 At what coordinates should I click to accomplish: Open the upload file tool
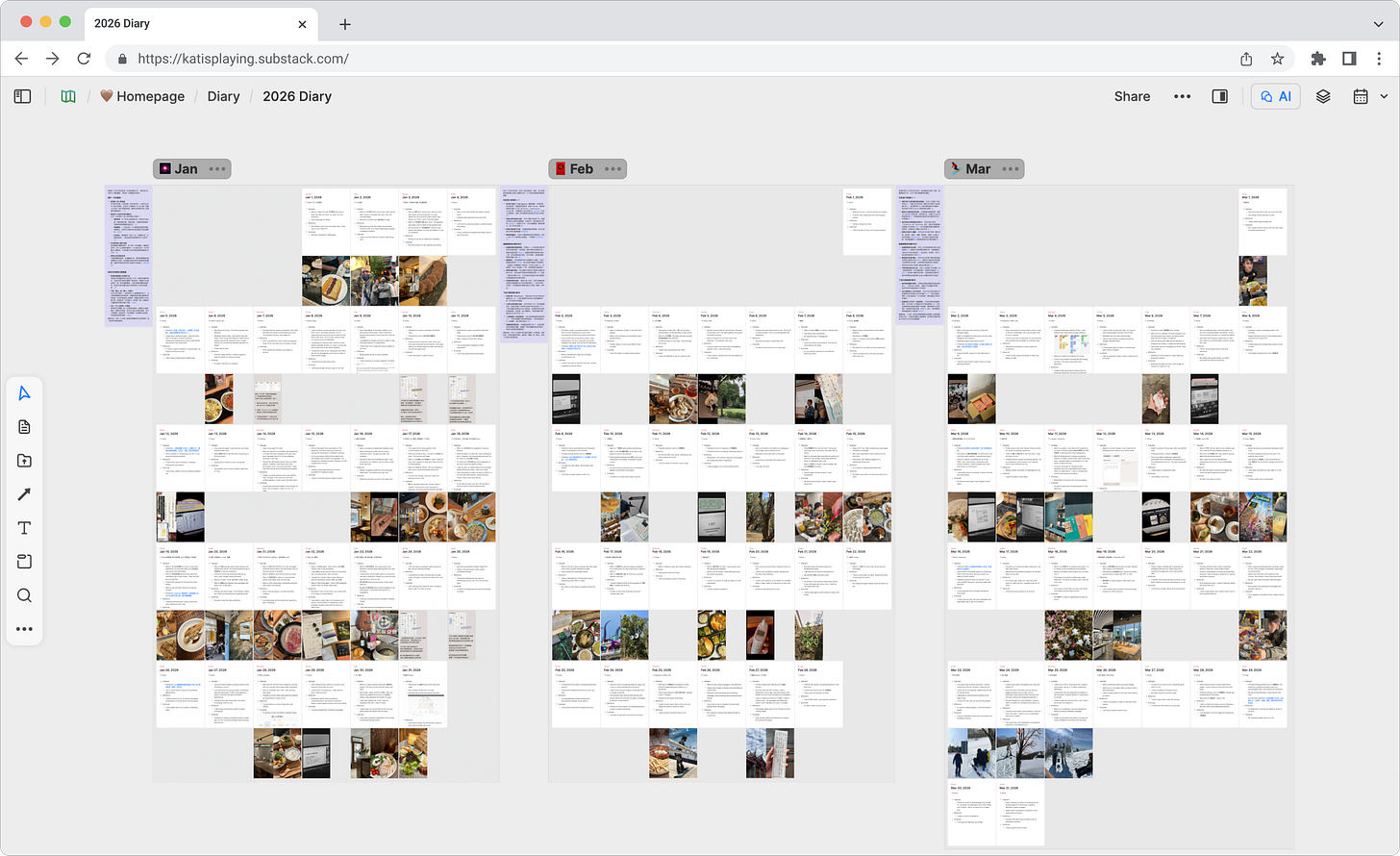pos(24,461)
